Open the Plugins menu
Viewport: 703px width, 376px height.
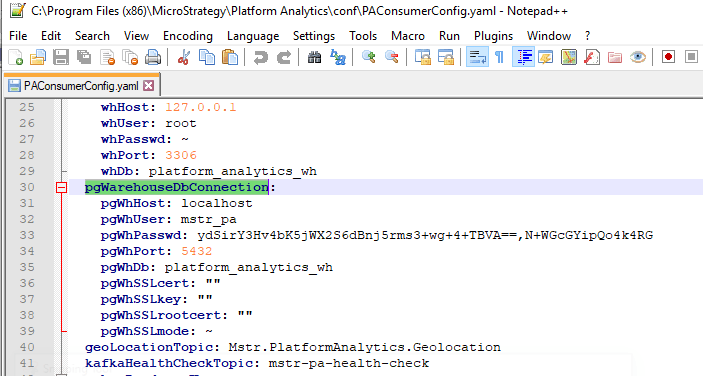click(x=493, y=36)
